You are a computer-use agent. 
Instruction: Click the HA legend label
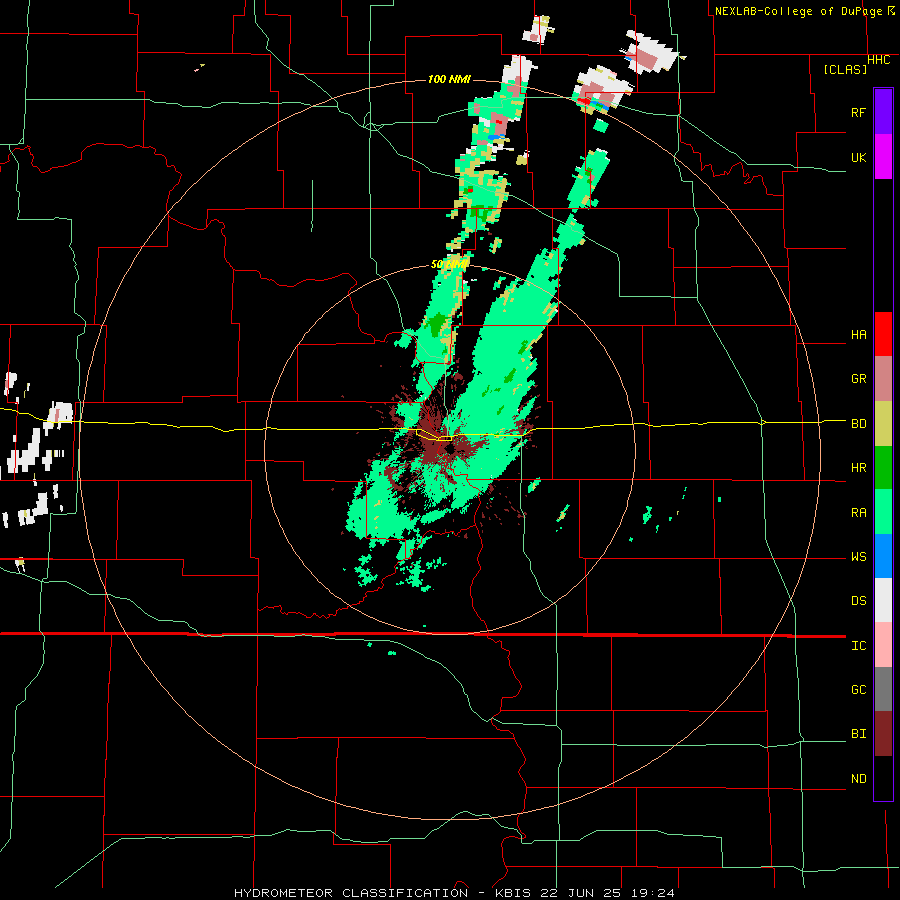[858, 335]
